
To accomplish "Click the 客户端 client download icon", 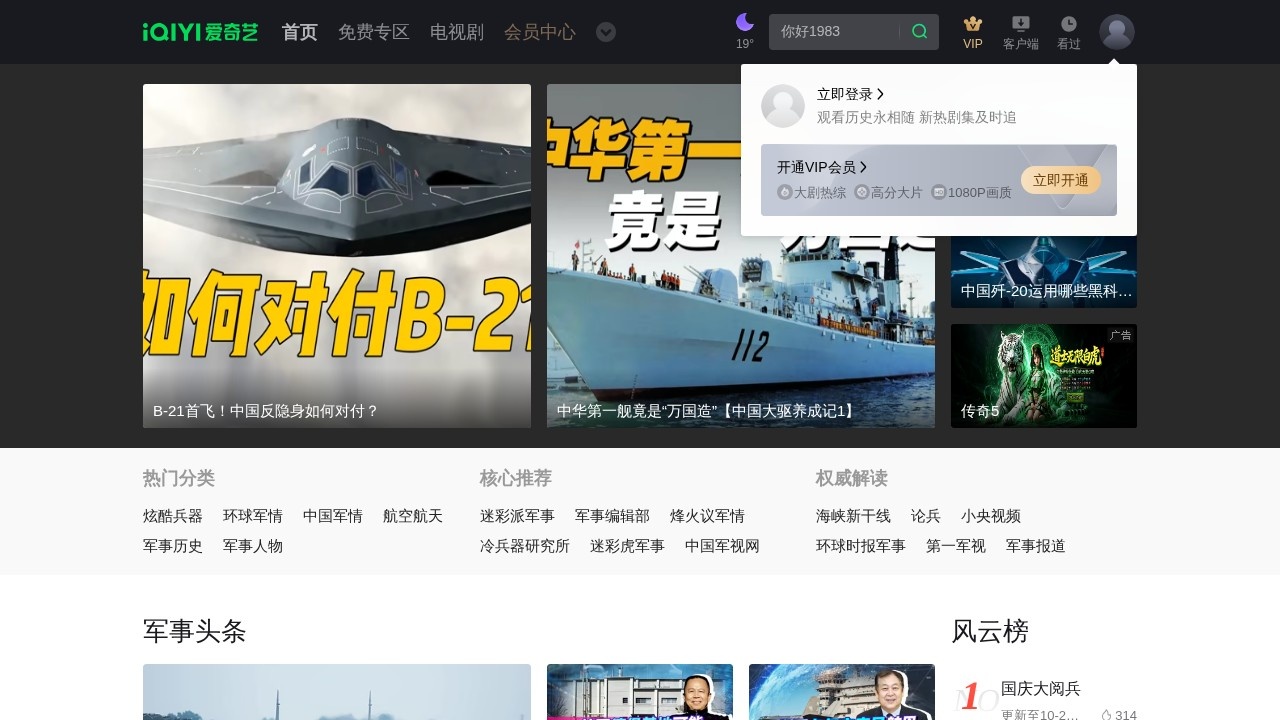I will (1020, 25).
